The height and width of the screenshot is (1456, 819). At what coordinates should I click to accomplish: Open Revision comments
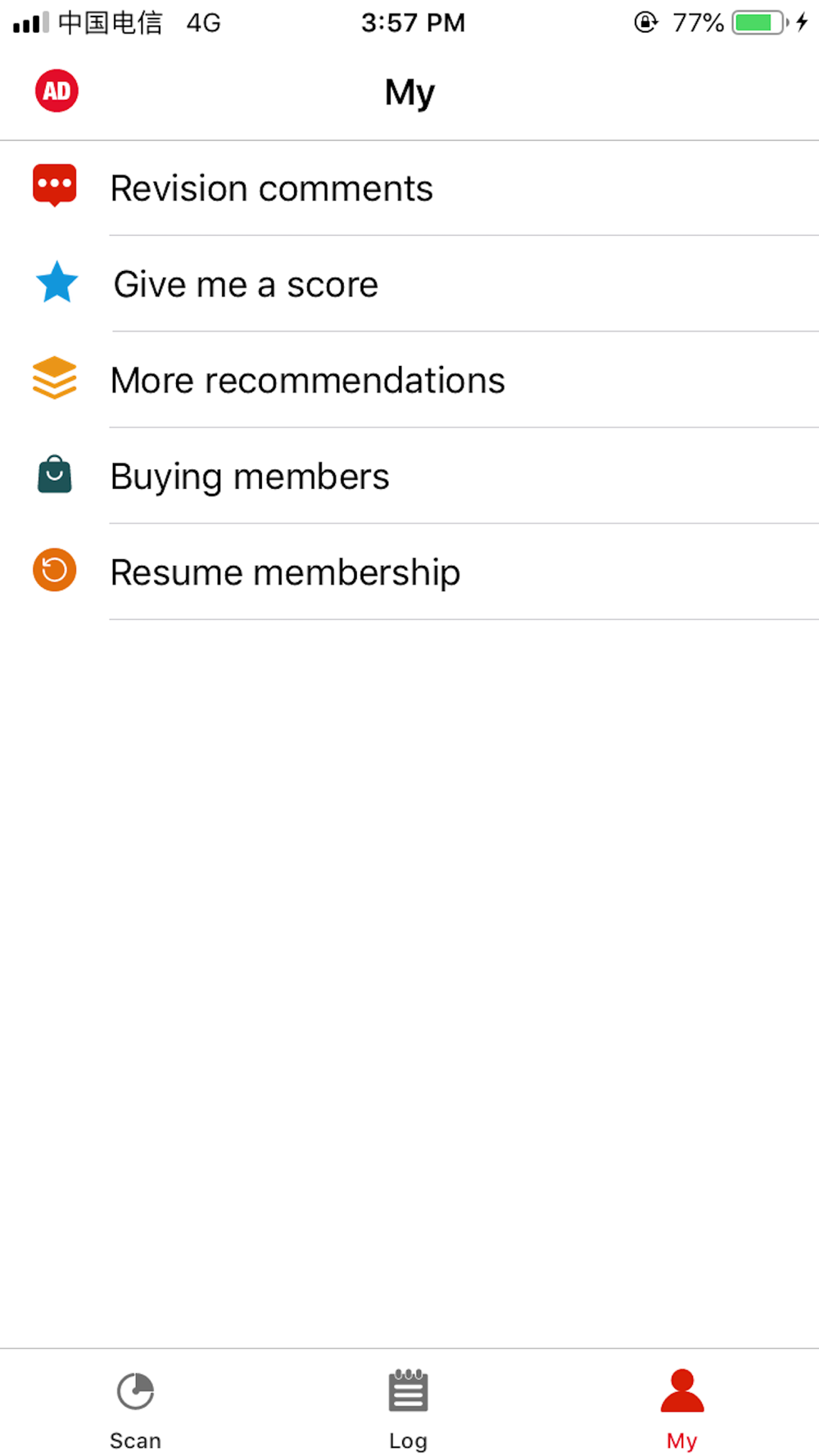tap(272, 188)
